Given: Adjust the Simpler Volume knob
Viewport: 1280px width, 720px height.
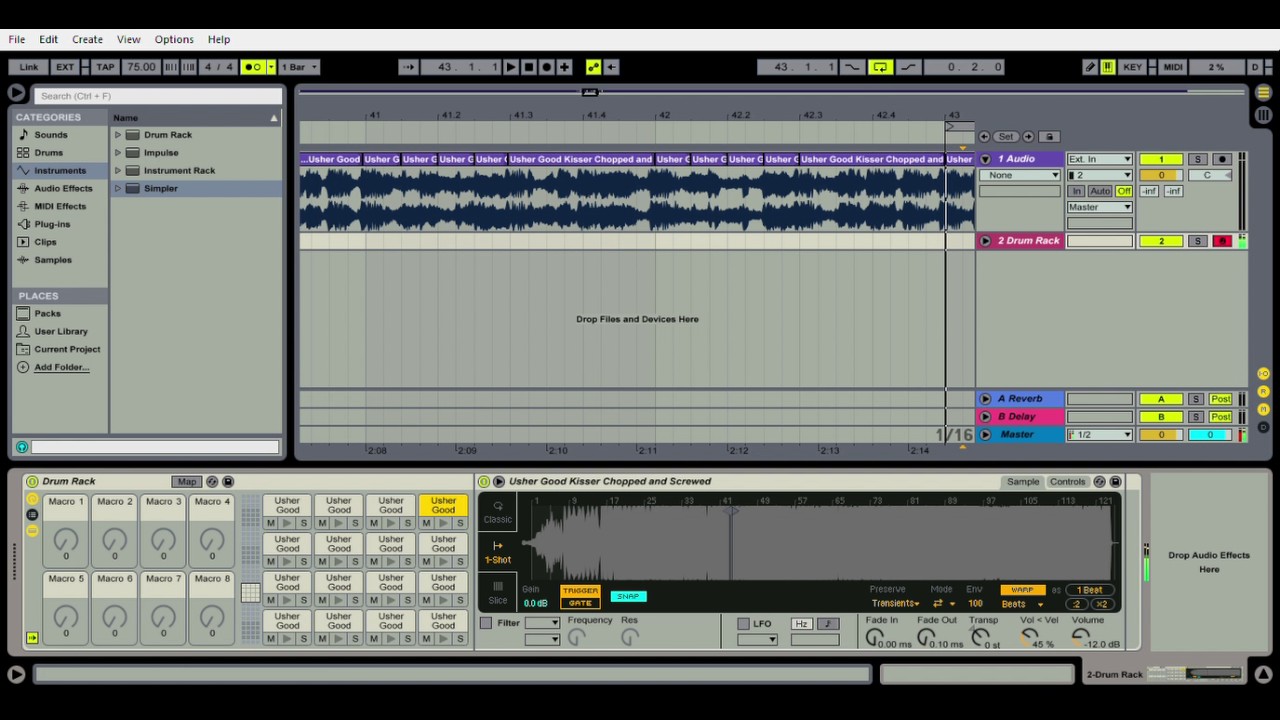Looking at the screenshot, I should [1081, 636].
